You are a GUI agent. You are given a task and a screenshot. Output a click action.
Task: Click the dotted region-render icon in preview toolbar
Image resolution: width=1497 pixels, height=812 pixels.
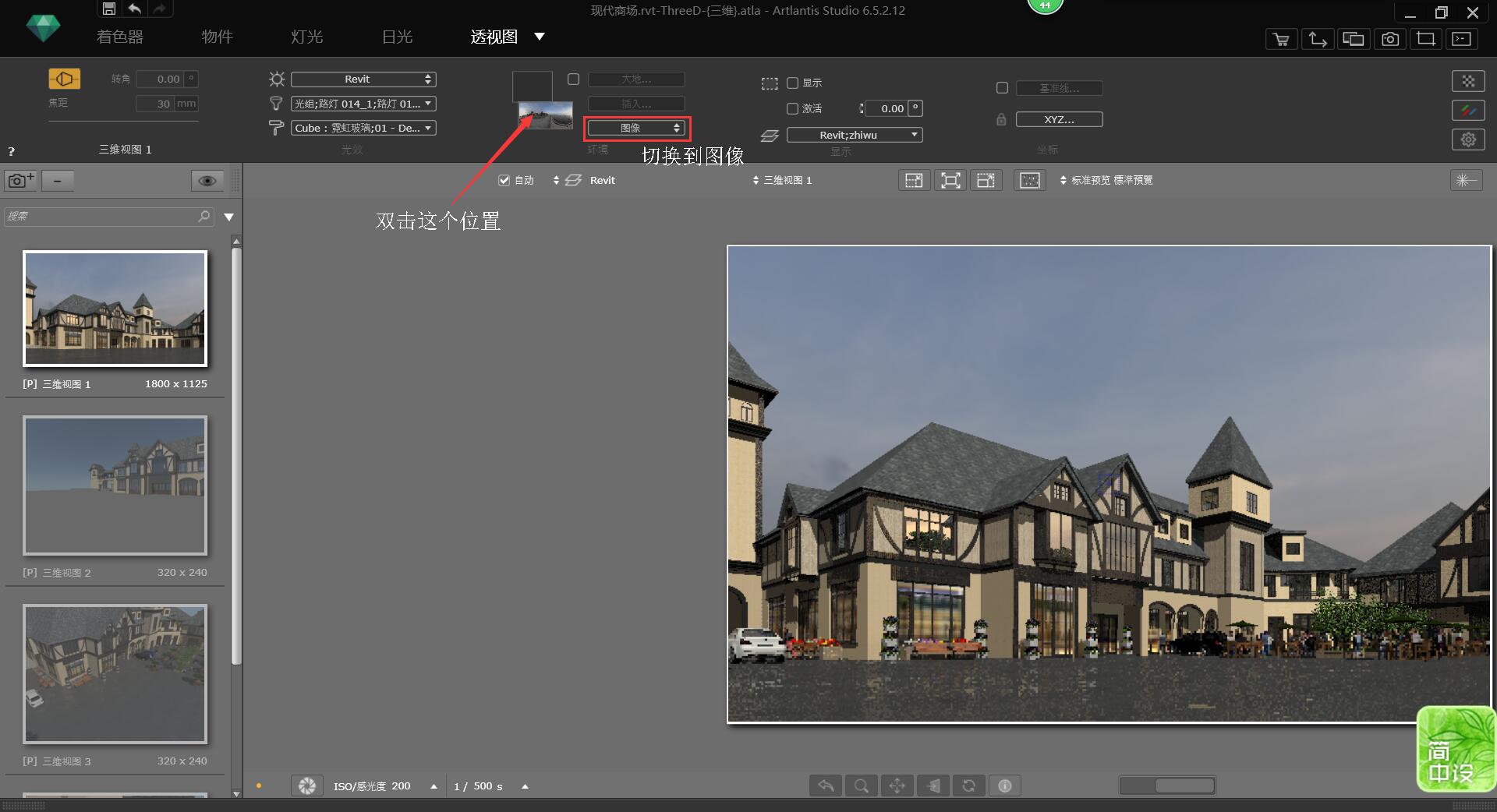click(x=1030, y=181)
